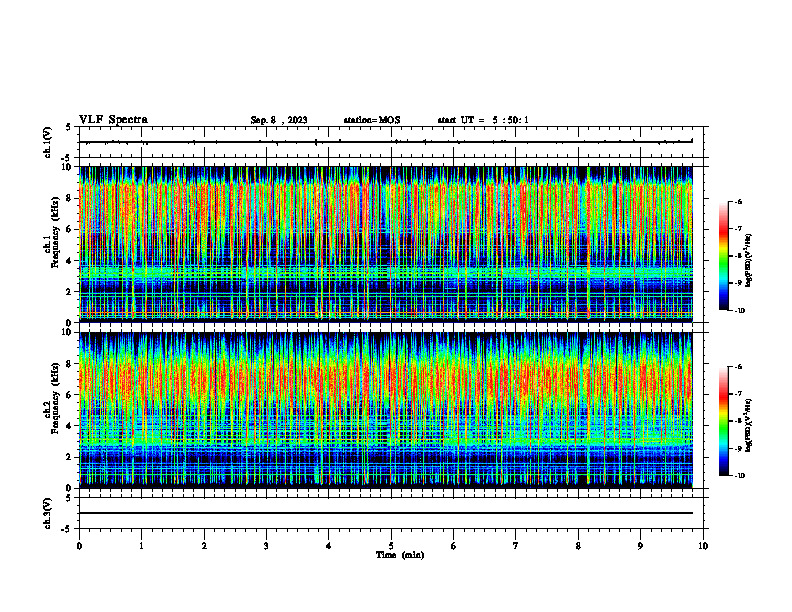The image size is (792, 612).
Task: Click the "1" tick label on the time axis
Action: click(141, 546)
